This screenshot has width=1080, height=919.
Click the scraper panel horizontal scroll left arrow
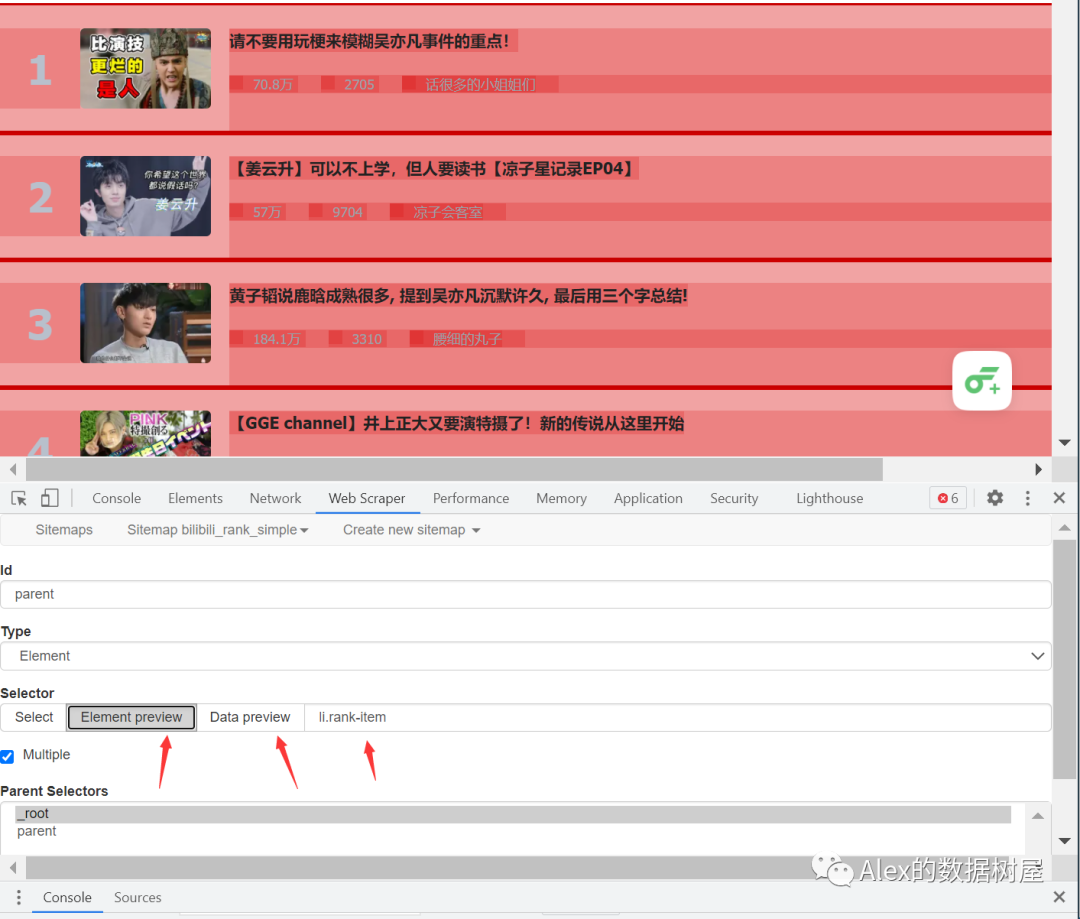pyautogui.click(x=13, y=867)
